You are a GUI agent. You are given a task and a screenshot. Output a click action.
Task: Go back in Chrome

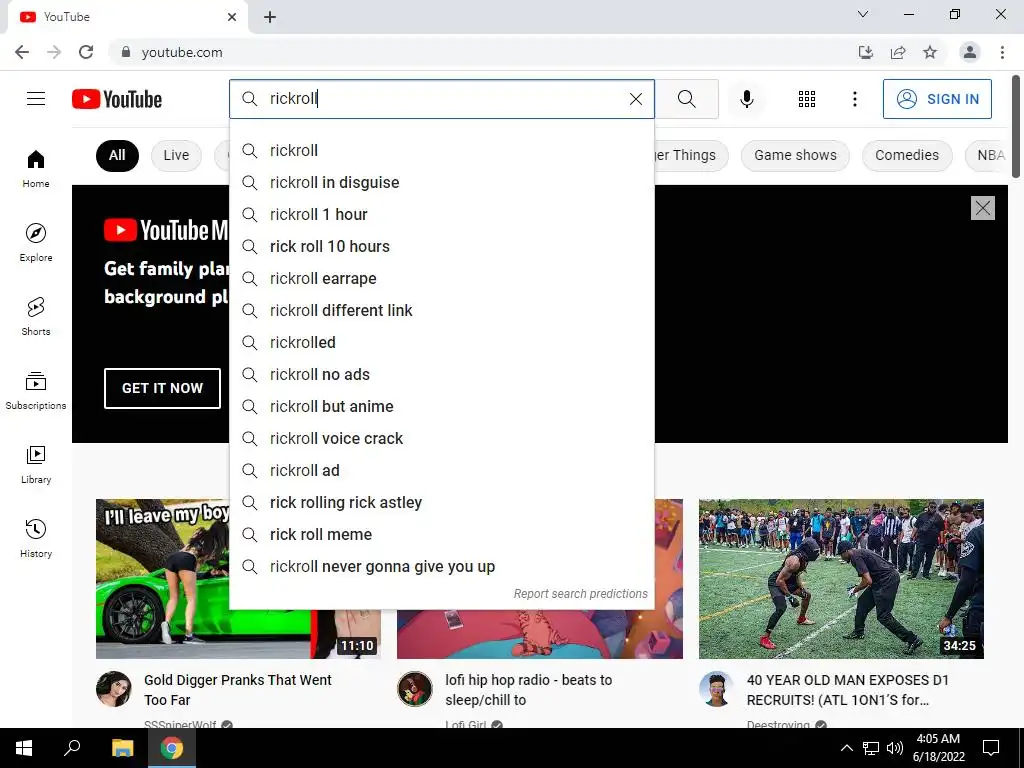tap(22, 52)
